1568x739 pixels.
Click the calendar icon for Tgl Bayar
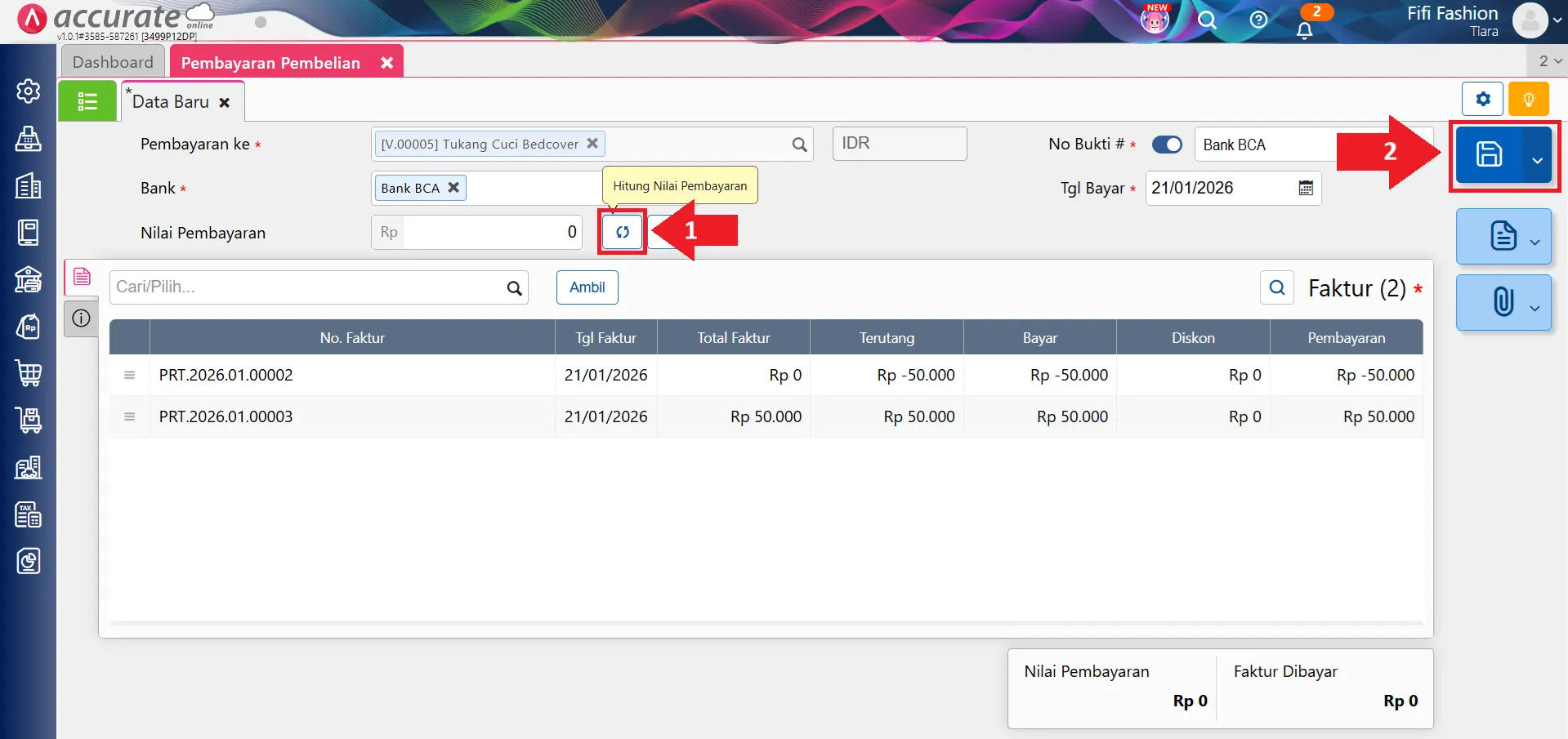coord(1306,189)
